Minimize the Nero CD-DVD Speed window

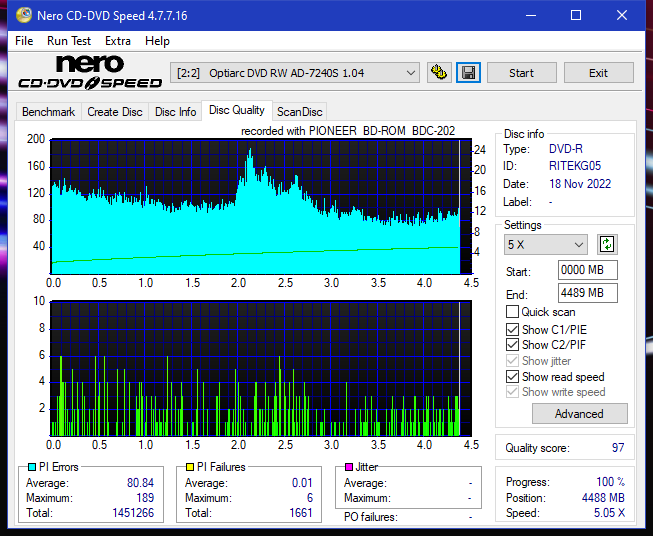click(531, 15)
